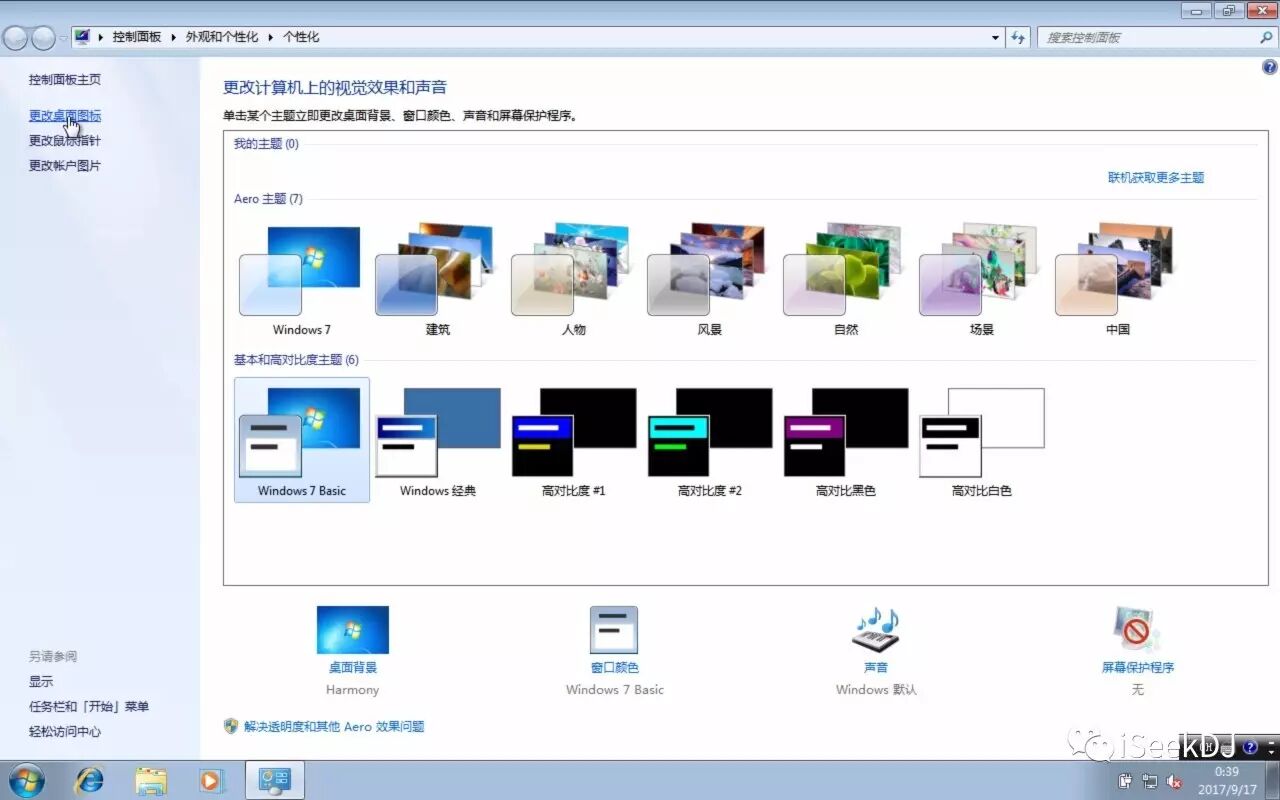Open 更改帐户图片 link
Viewport: 1280px width, 800px height.
pyautogui.click(x=64, y=166)
